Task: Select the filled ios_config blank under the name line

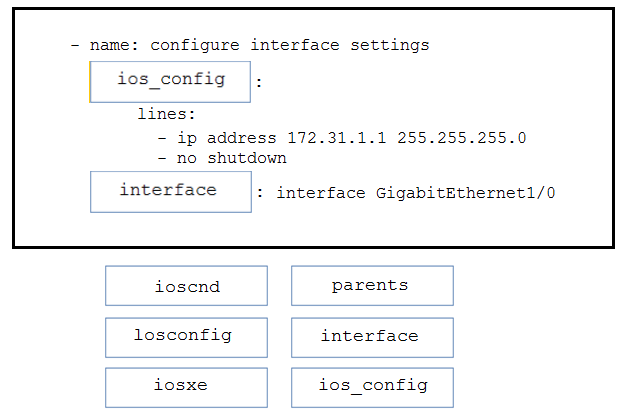Action: tap(170, 82)
